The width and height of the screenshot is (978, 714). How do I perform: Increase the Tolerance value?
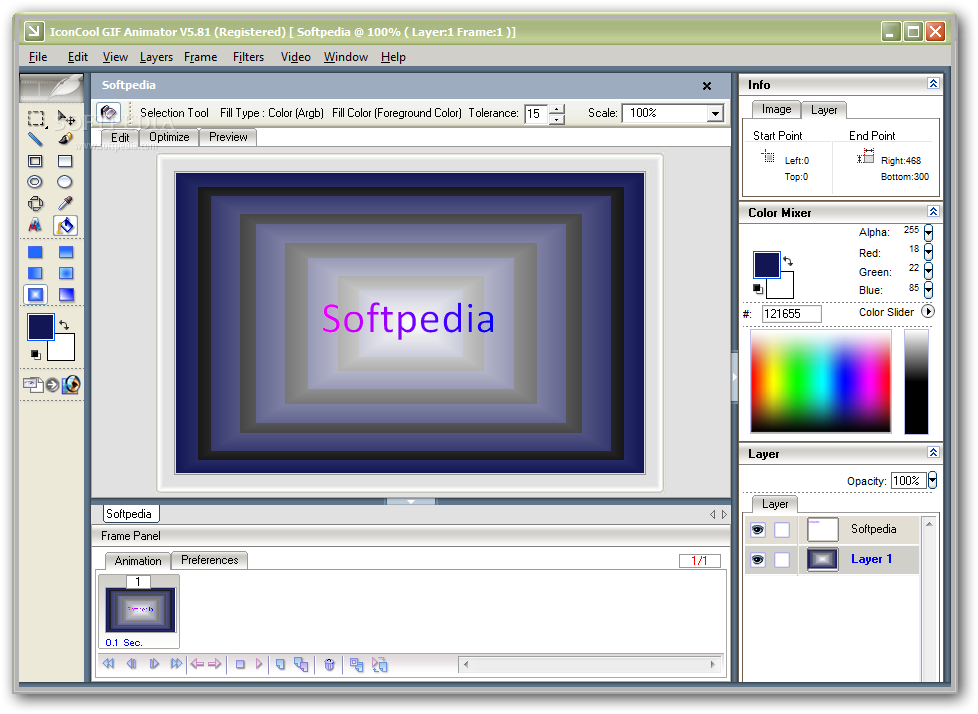pos(557,109)
